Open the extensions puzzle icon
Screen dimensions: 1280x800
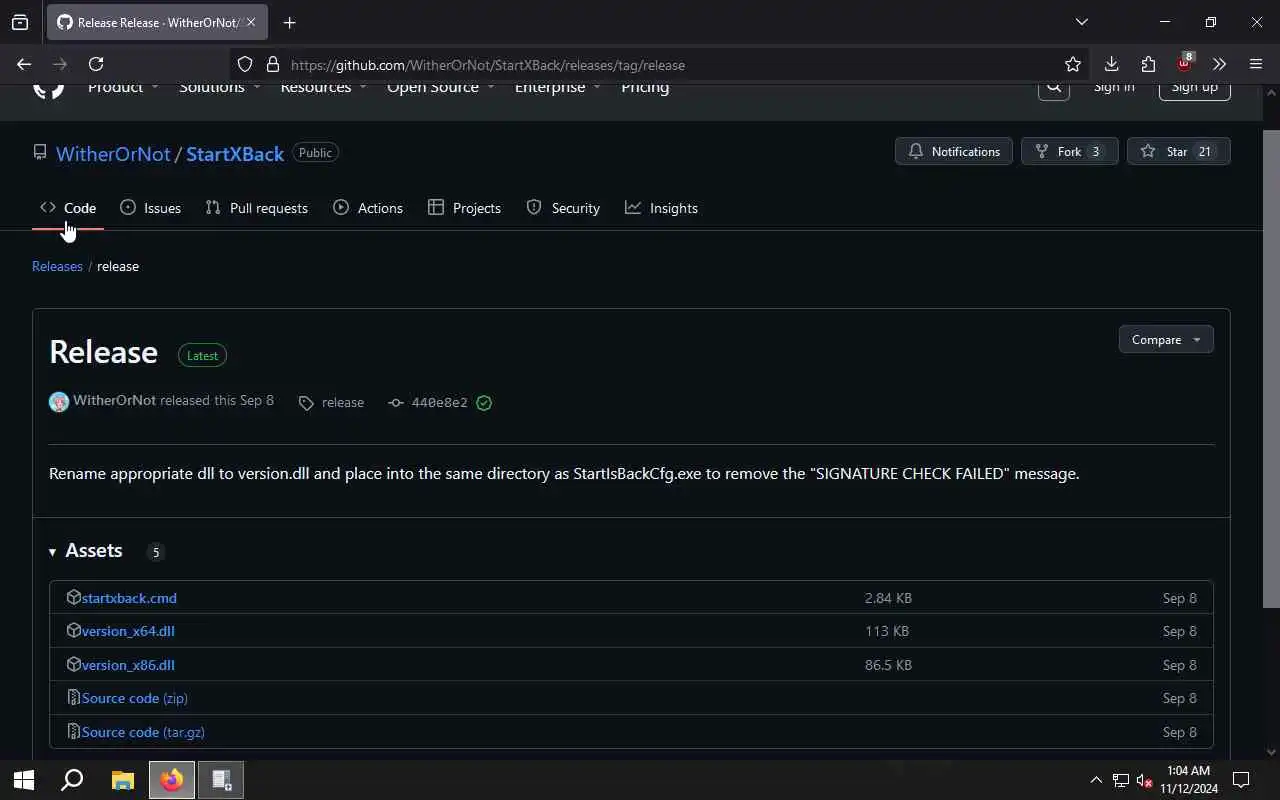coord(1148,64)
